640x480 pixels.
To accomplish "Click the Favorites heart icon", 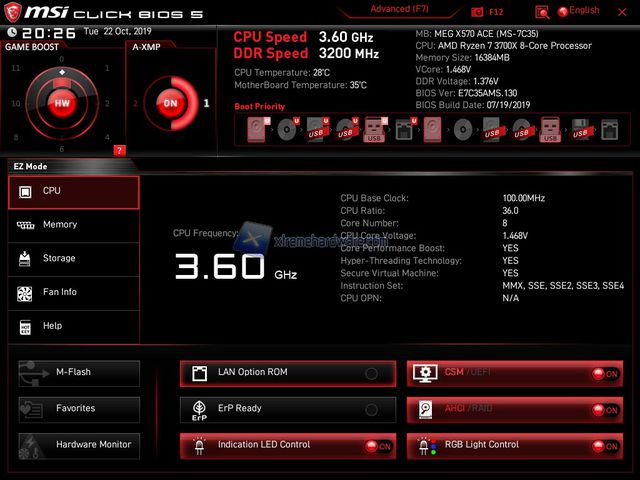I will [x=30, y=409].
